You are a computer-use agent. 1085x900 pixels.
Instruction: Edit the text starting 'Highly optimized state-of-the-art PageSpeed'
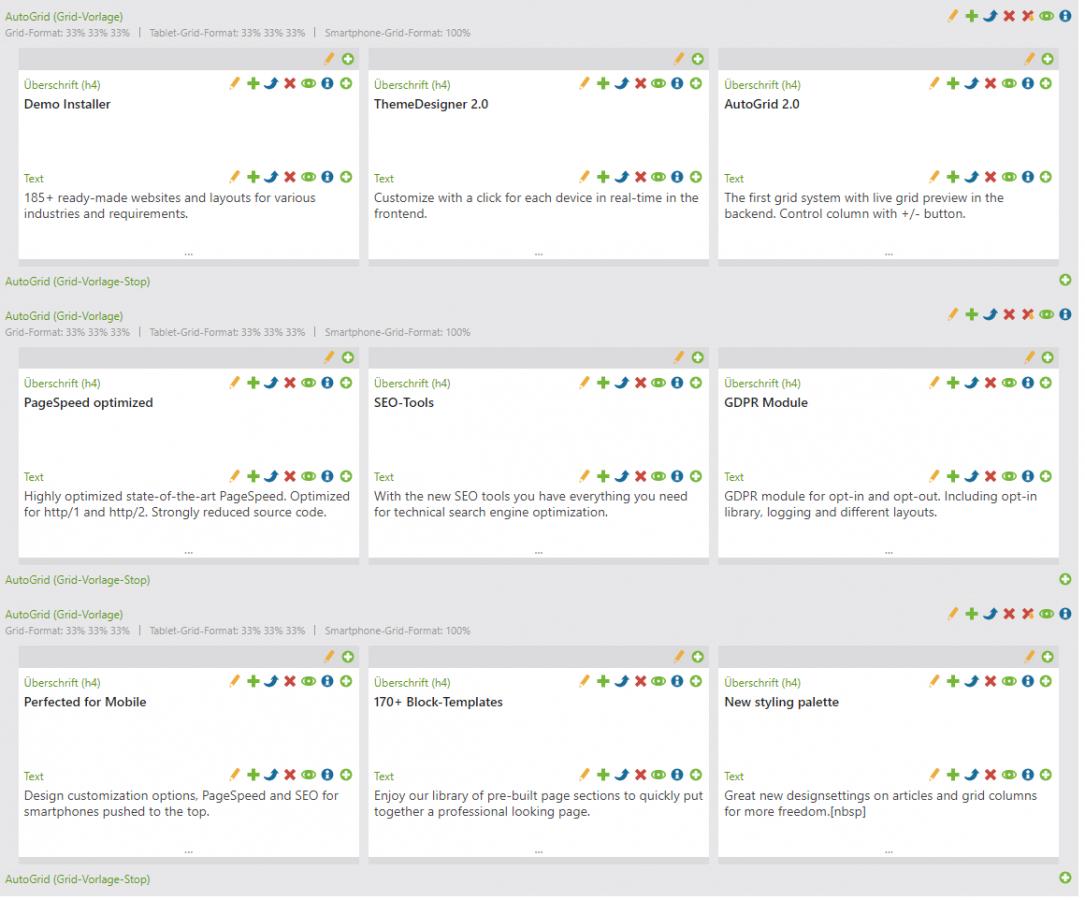[234, 477]
